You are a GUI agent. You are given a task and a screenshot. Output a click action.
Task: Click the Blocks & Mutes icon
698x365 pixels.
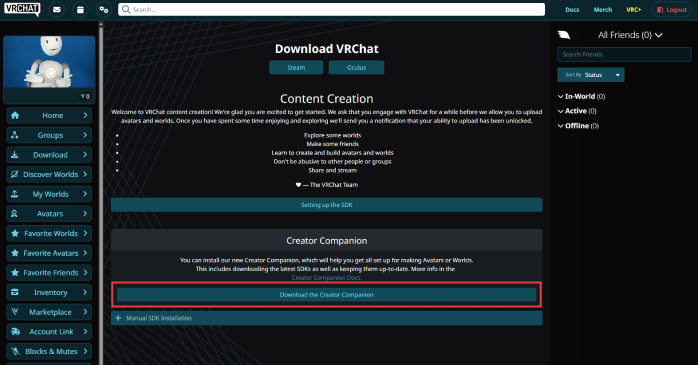[15, 351]
